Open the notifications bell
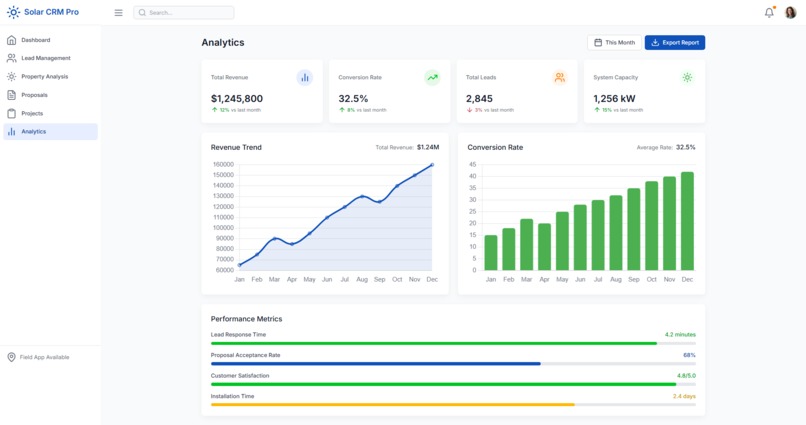Image resolution: width=806 pixels, height=425 pixels. point(769,13)
